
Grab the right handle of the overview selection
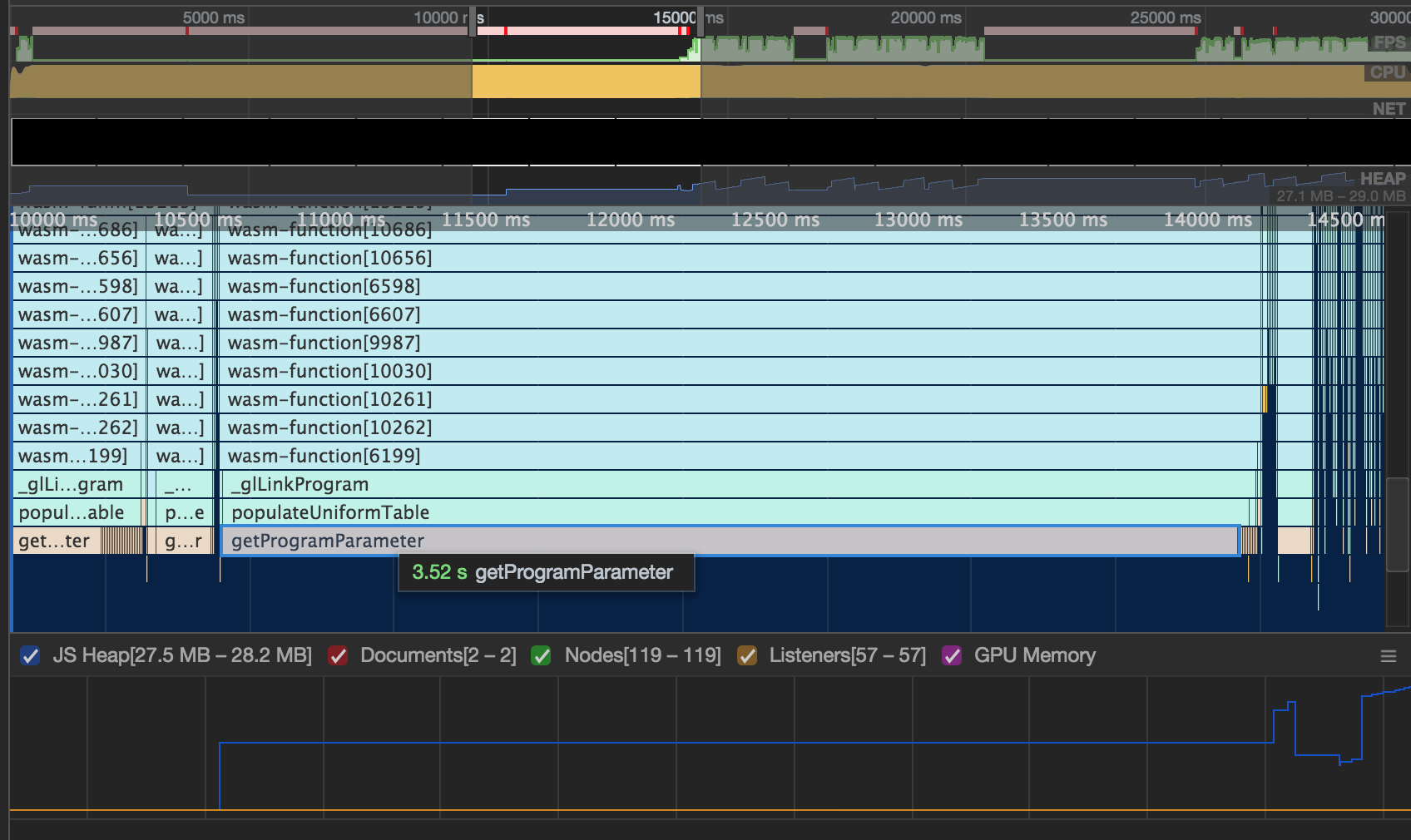click(x=701, y=23)
